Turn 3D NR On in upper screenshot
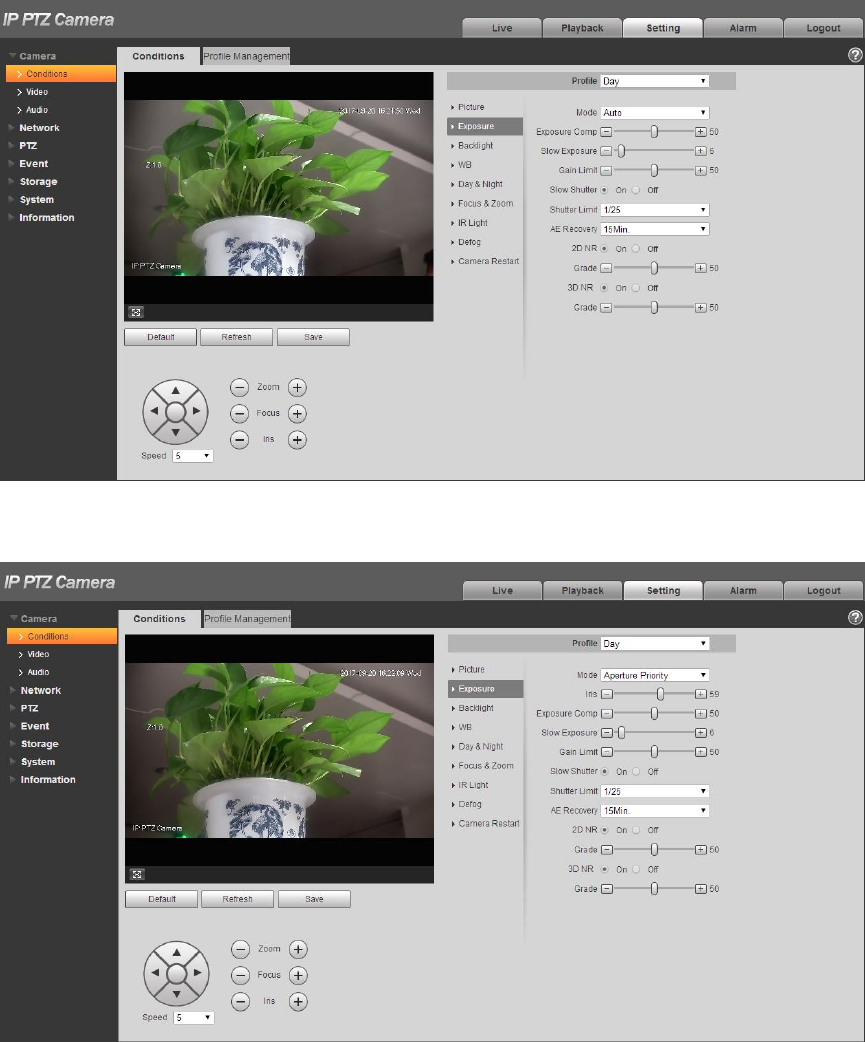 click(604, 288)
